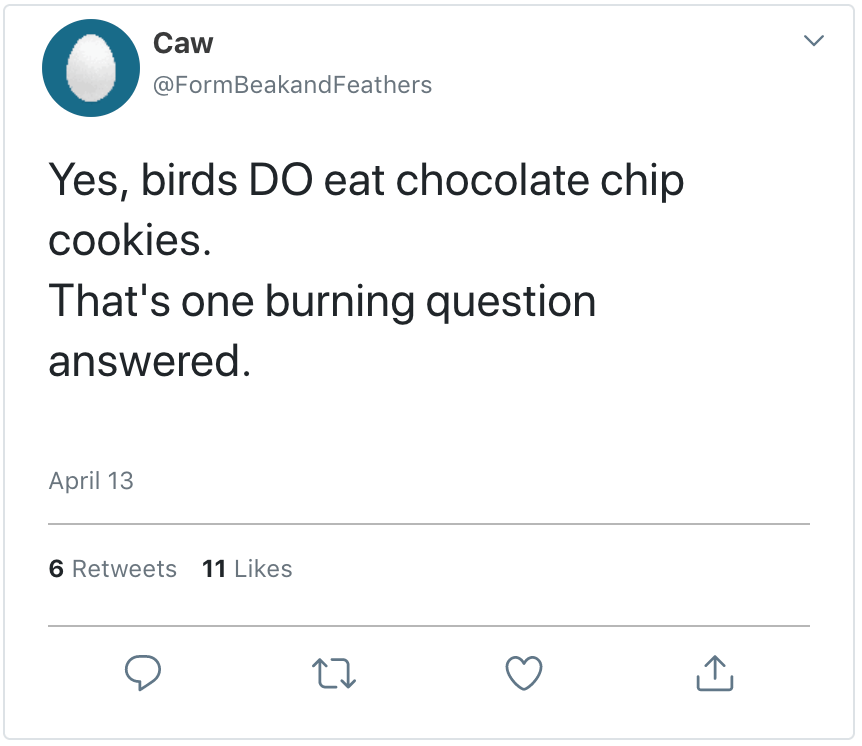Image resolution: width=862 pixels, height=746 pixels.
Task: Expand the tweet options chevron menu
Action: coord(814,41)
